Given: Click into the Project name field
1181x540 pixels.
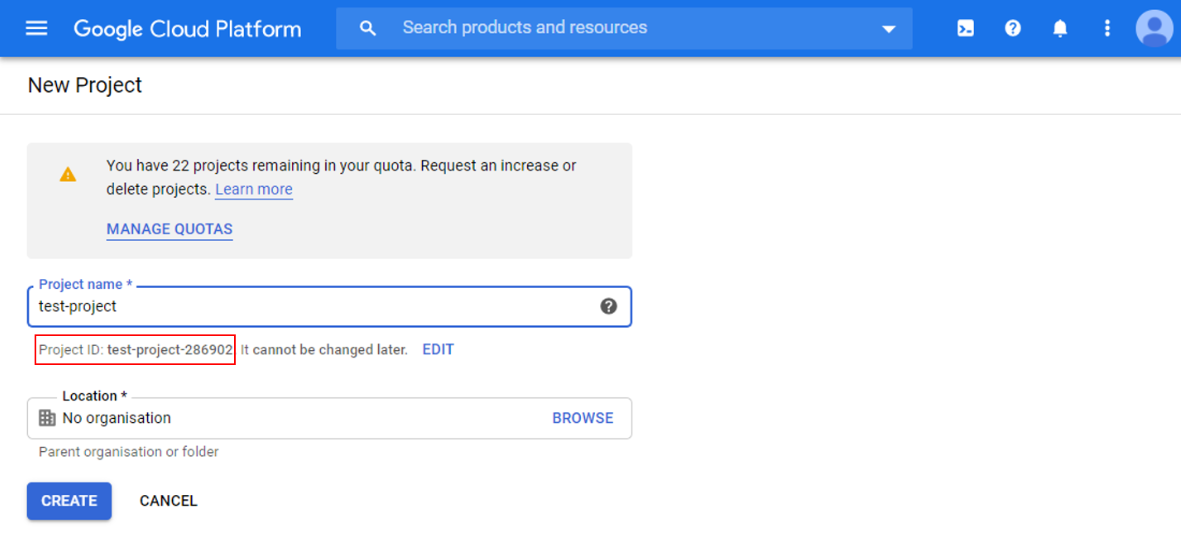Looking at the screenshot, I should (329, 307).
